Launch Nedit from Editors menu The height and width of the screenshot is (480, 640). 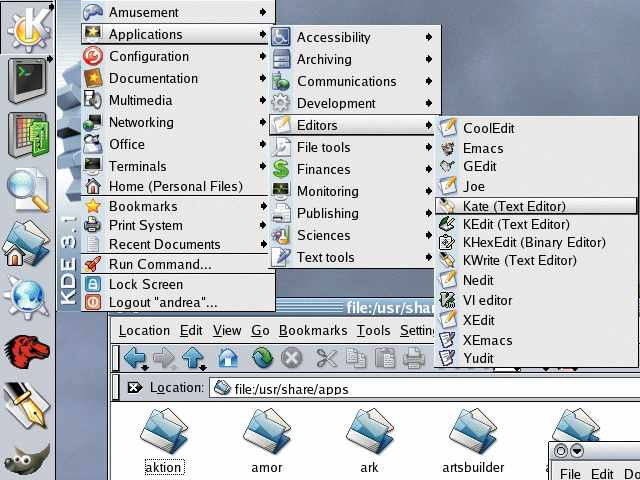(536, 280)
